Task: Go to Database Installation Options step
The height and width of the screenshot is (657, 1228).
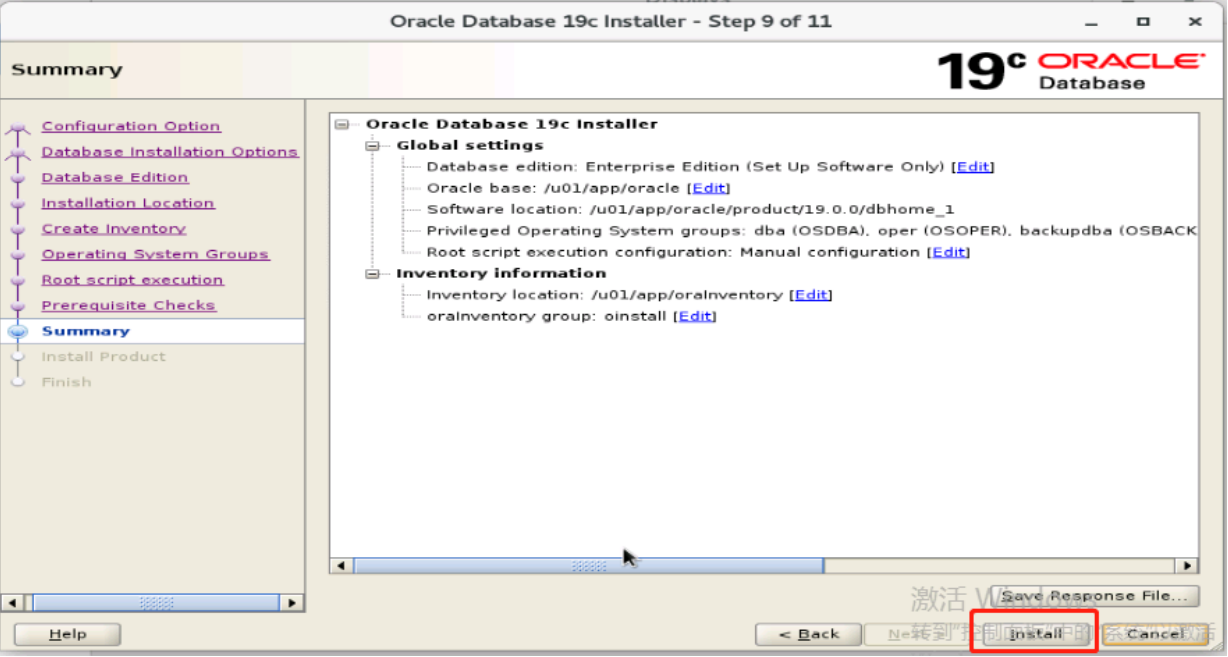Action: point(170,152)
